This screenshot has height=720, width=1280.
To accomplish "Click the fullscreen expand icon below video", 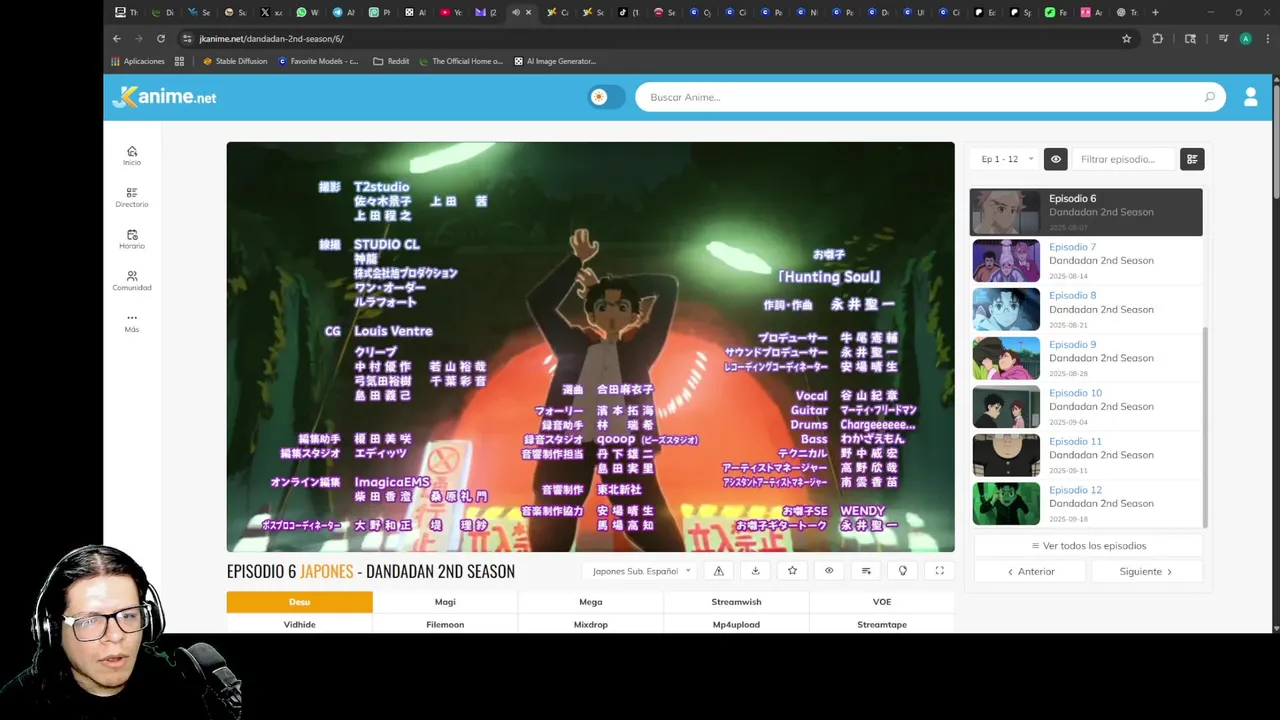I will point(940,571).
